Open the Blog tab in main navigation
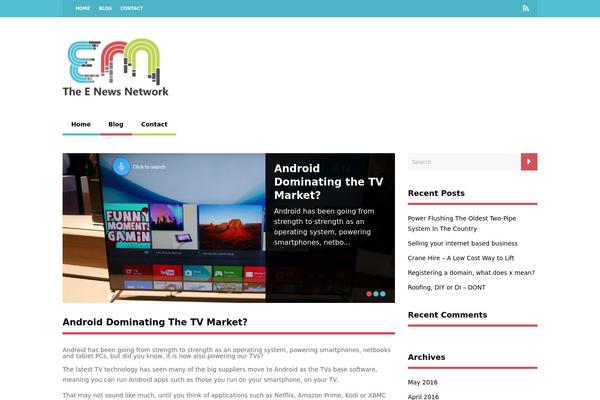 [116, 124]
